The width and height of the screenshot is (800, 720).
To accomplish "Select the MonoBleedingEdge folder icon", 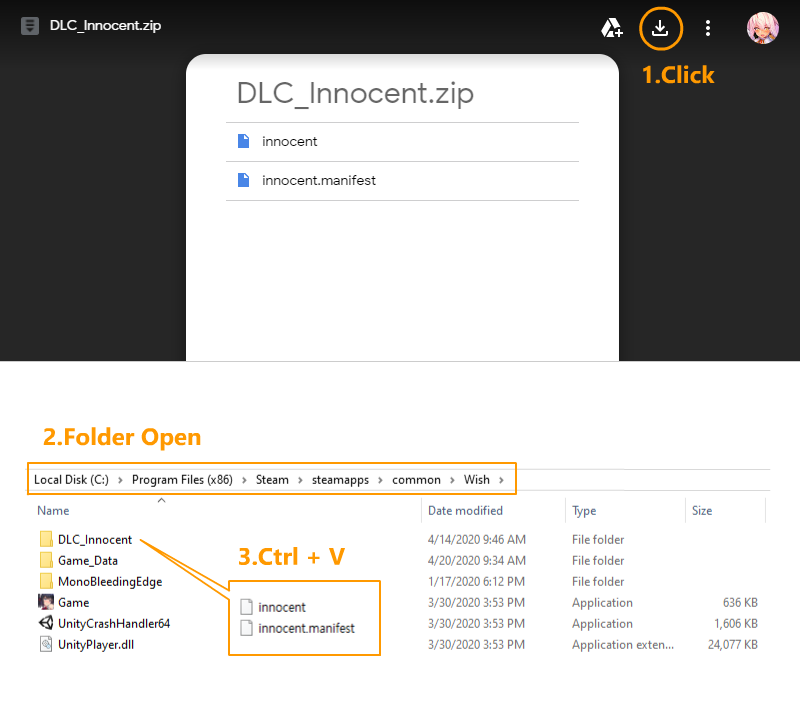I will coord(46,581).
